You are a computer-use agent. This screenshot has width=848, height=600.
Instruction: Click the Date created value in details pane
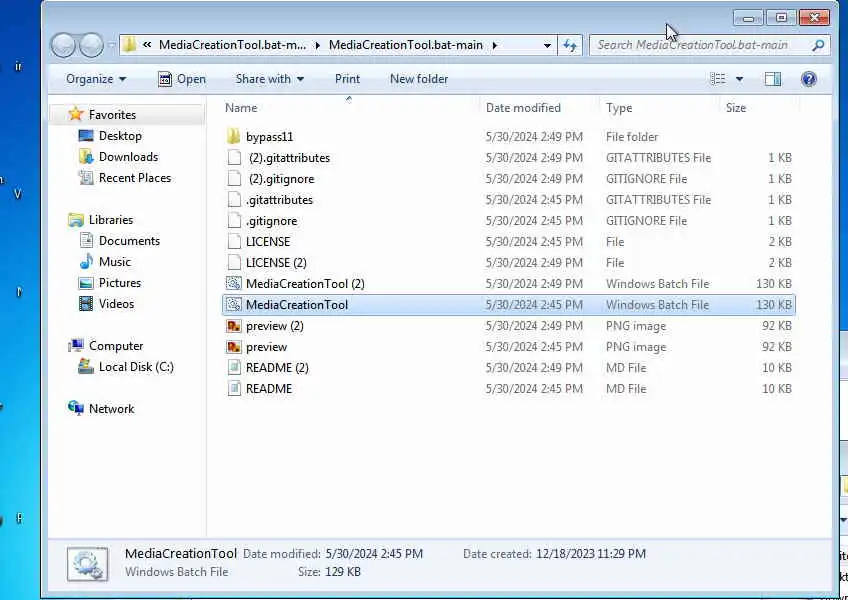(591, 553)
